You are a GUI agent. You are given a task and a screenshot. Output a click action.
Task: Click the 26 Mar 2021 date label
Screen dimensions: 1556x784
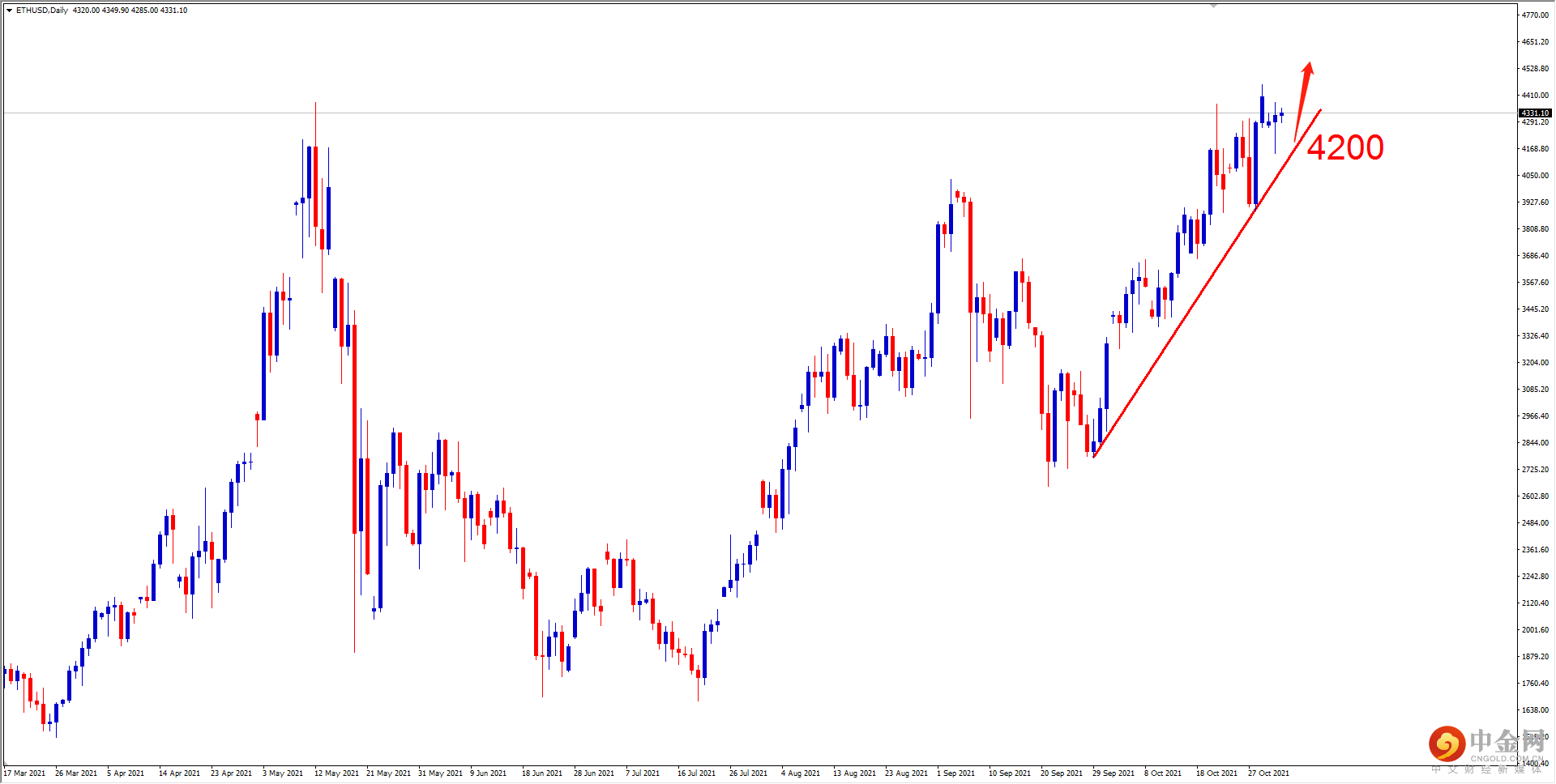pos(76,773)
